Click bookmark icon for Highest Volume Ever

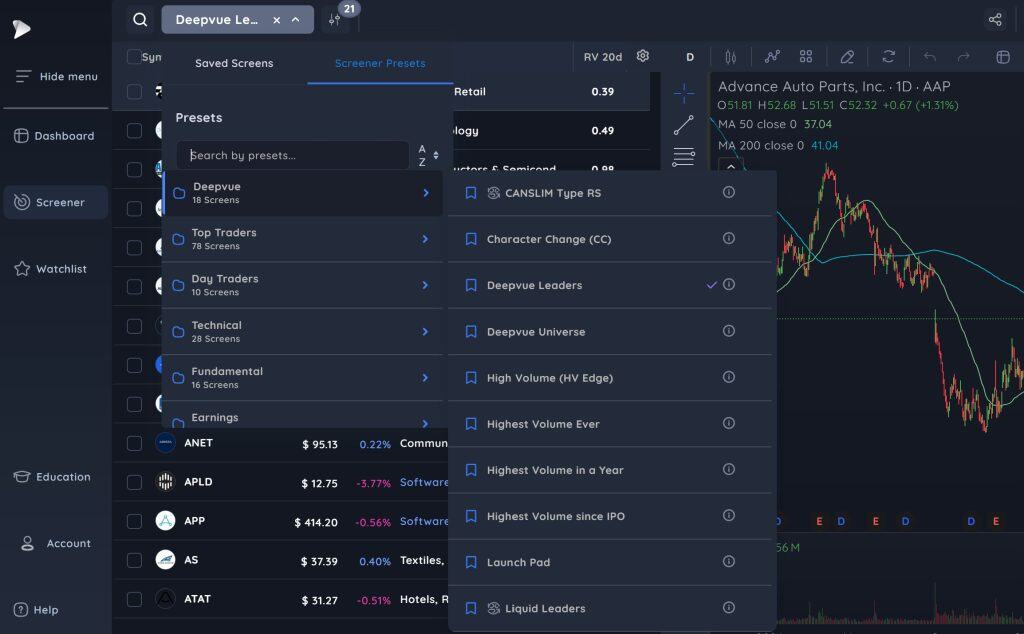click(471, 424)
